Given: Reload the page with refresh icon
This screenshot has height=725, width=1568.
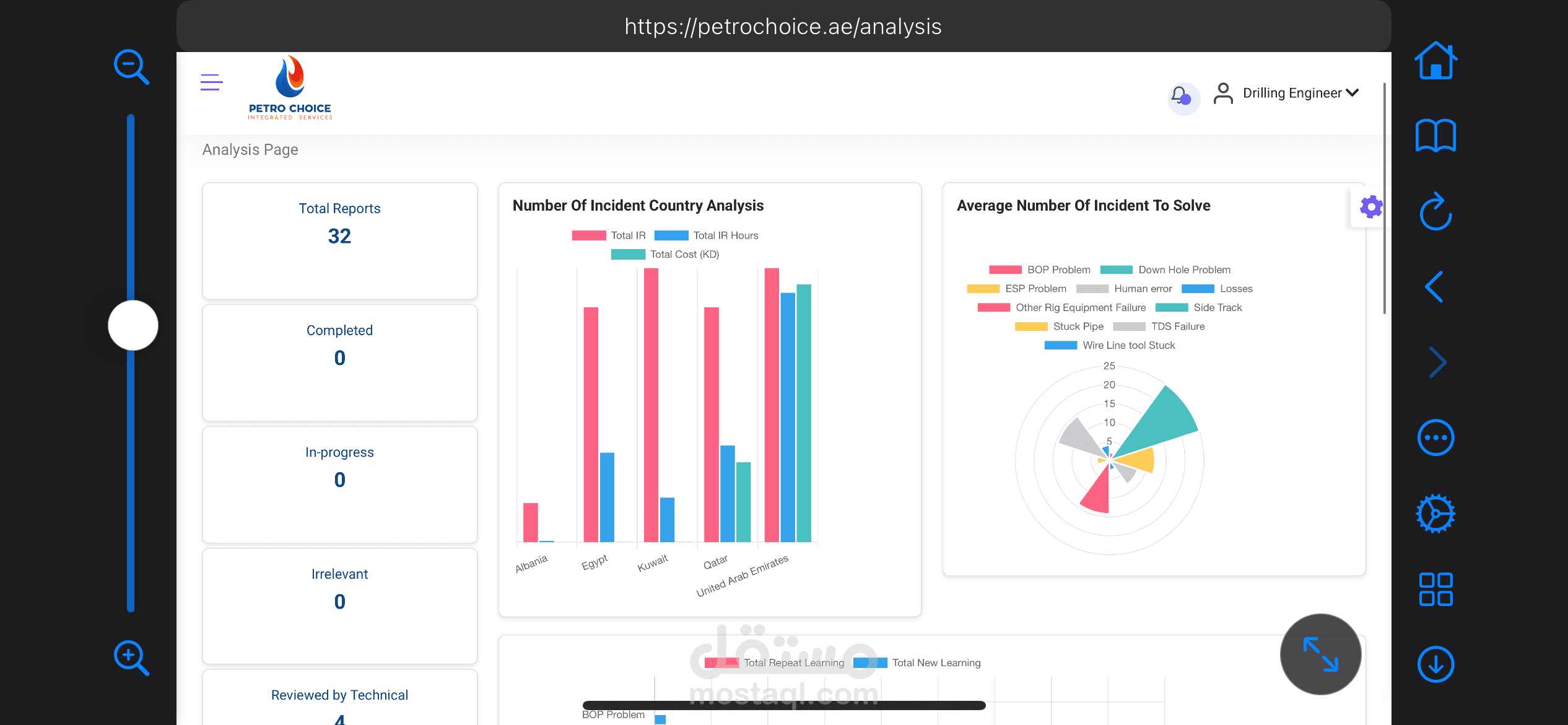Looking at the screenshot, I should pyautogui.click(x=1435, y=211).
